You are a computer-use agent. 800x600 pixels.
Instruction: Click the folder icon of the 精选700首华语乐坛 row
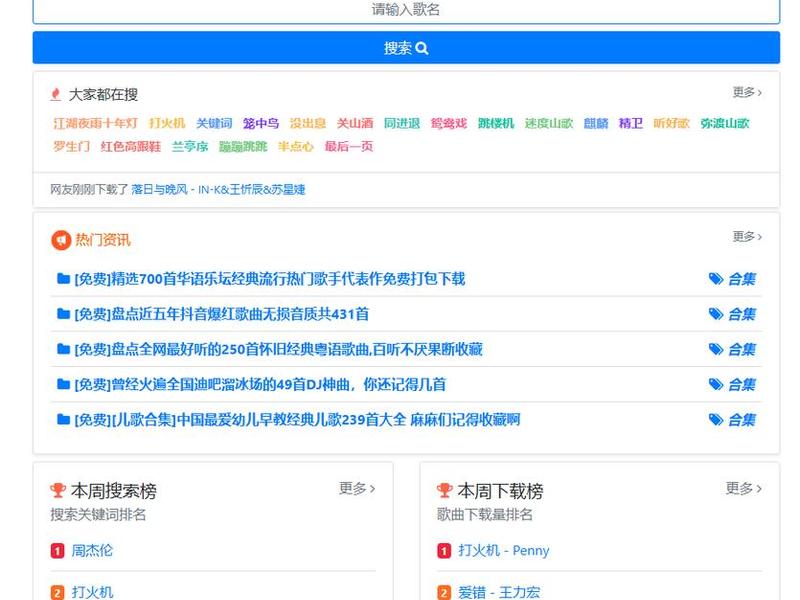pos(63,279)
